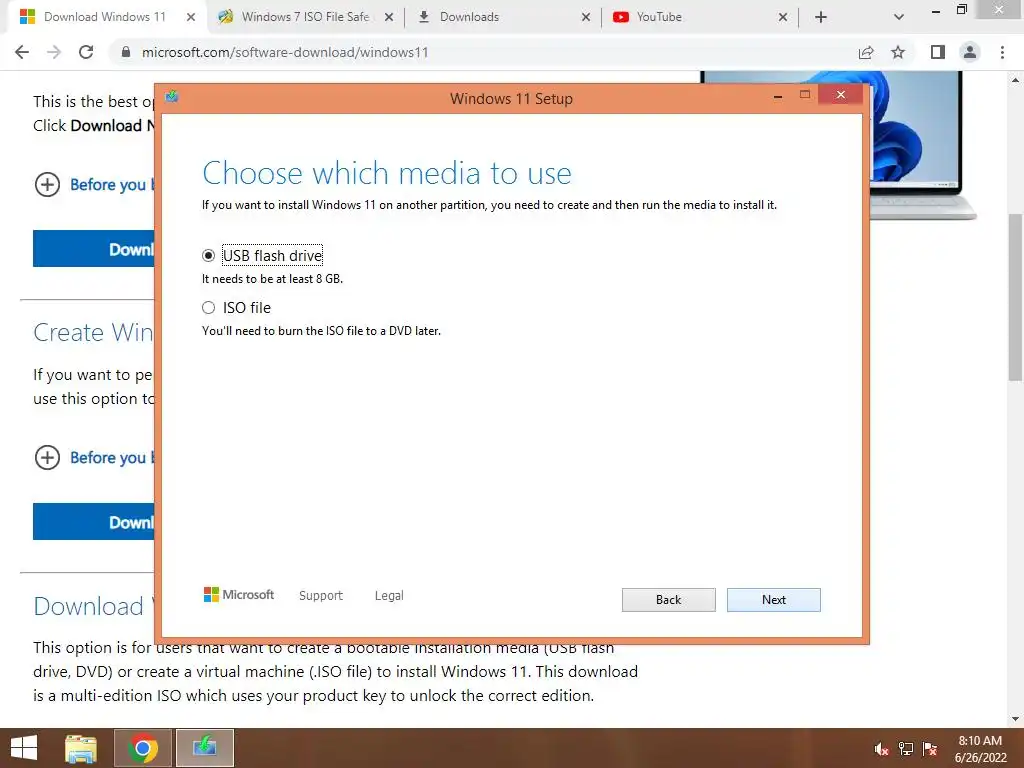Click the first blue Download button on page
Image resolution: width=1024 pixels, height=768 pixels.
pyautogui.click(x=94, y=248)
